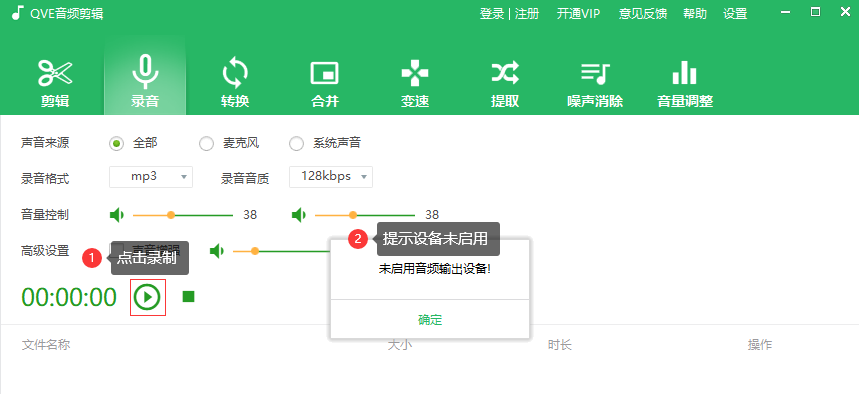Image resolution: width=859 pixels, height=394 pixels.
Task: Open the 录音音质 128kbps dropdown
Action: pos(331,177)
